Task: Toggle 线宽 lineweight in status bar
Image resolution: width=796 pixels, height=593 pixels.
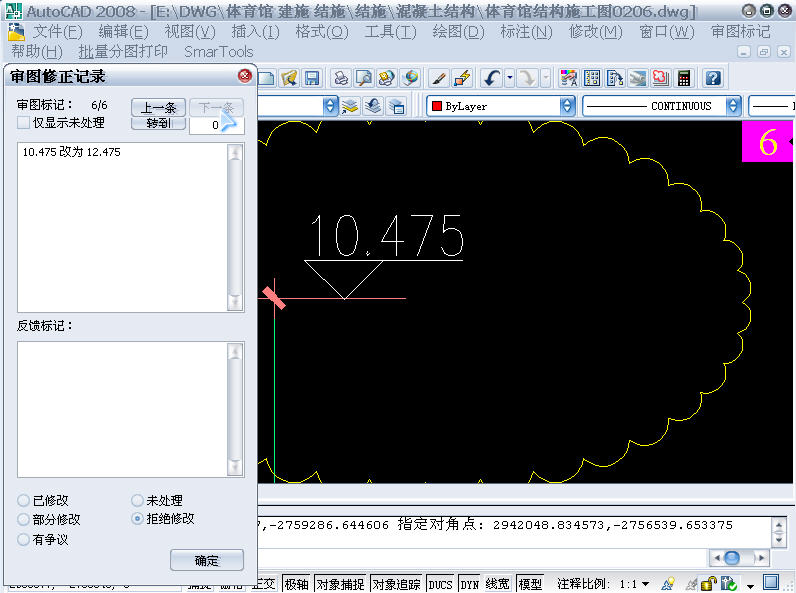Action: pos(498,584)
